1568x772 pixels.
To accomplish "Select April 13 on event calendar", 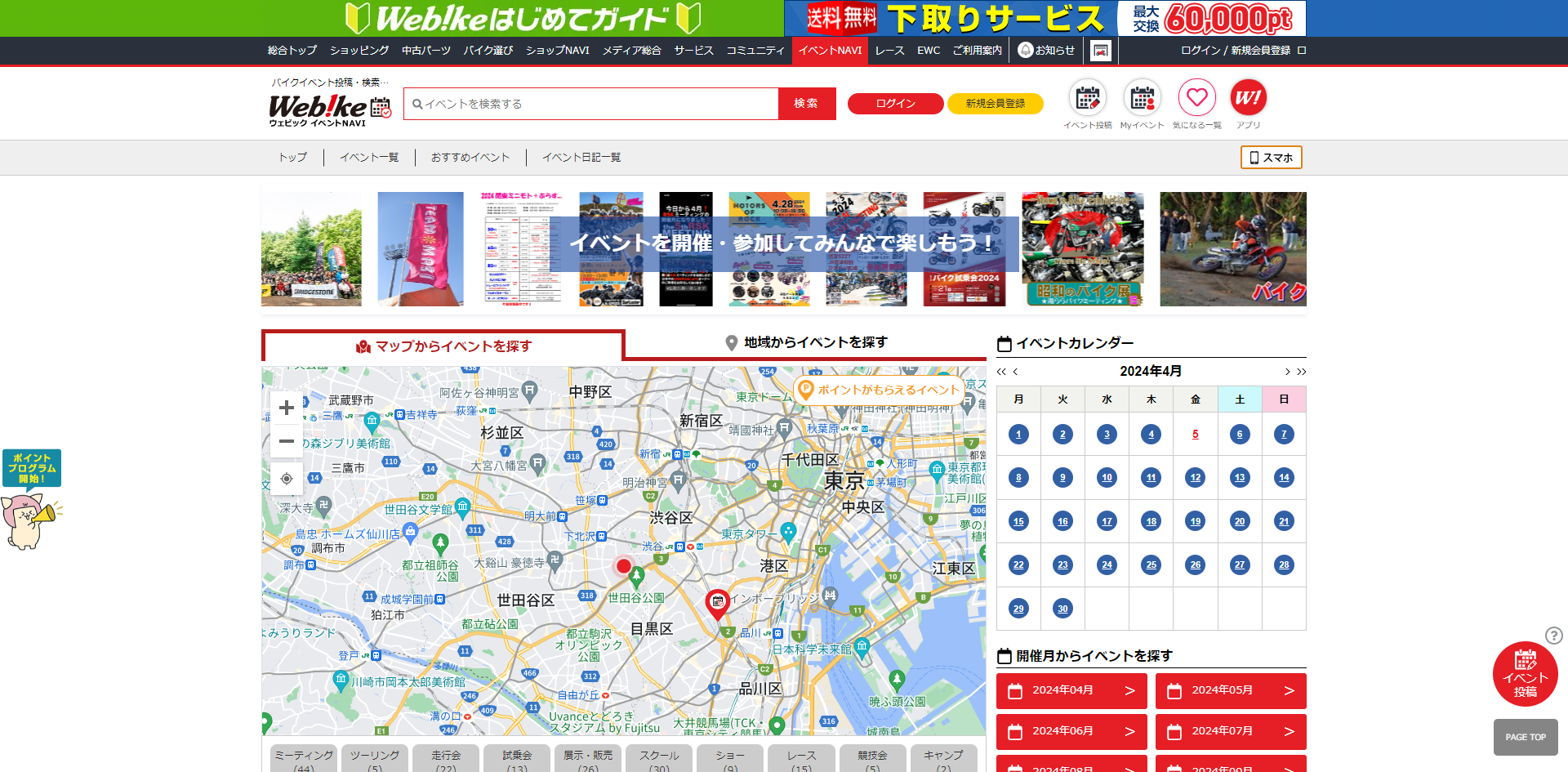I will pyautogui.click(x=1239, y=478).
